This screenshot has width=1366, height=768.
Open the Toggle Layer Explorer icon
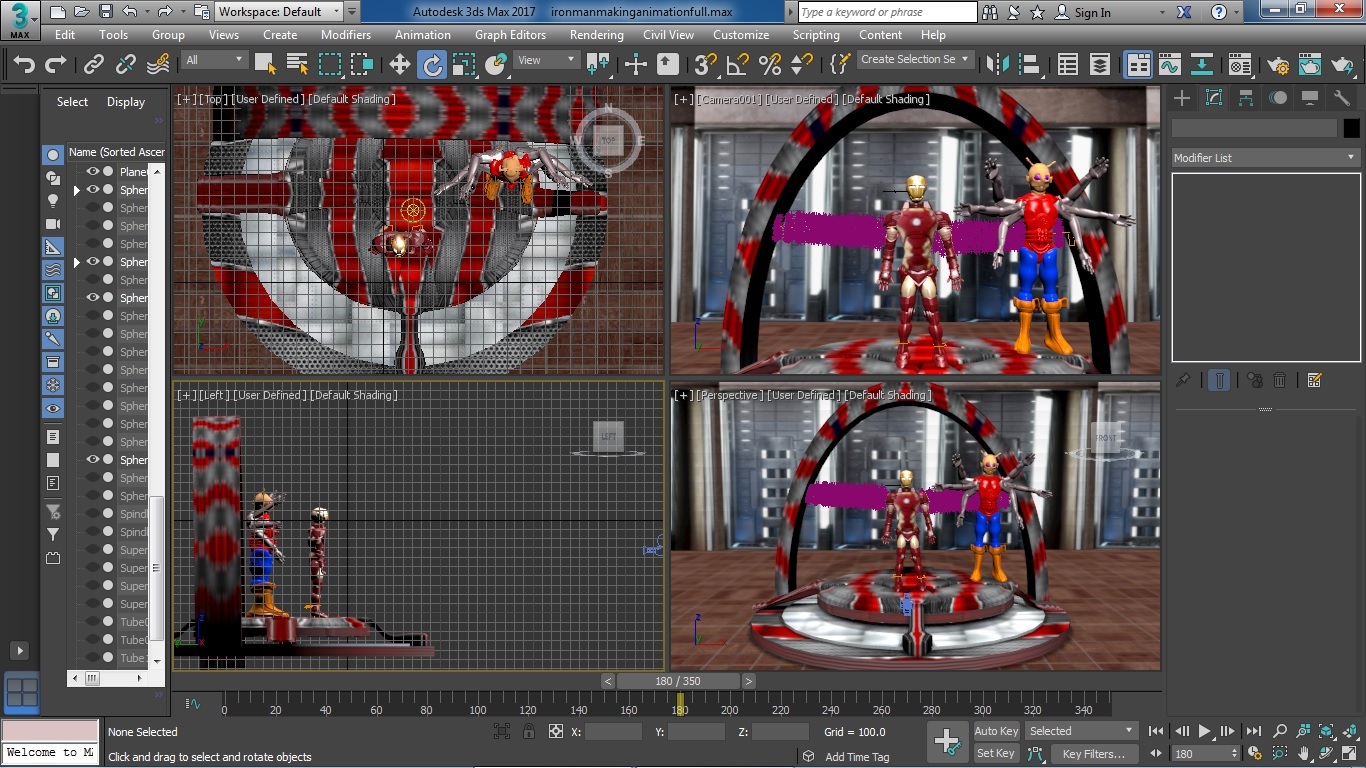pyautogui.click(x=1100, y=65)
